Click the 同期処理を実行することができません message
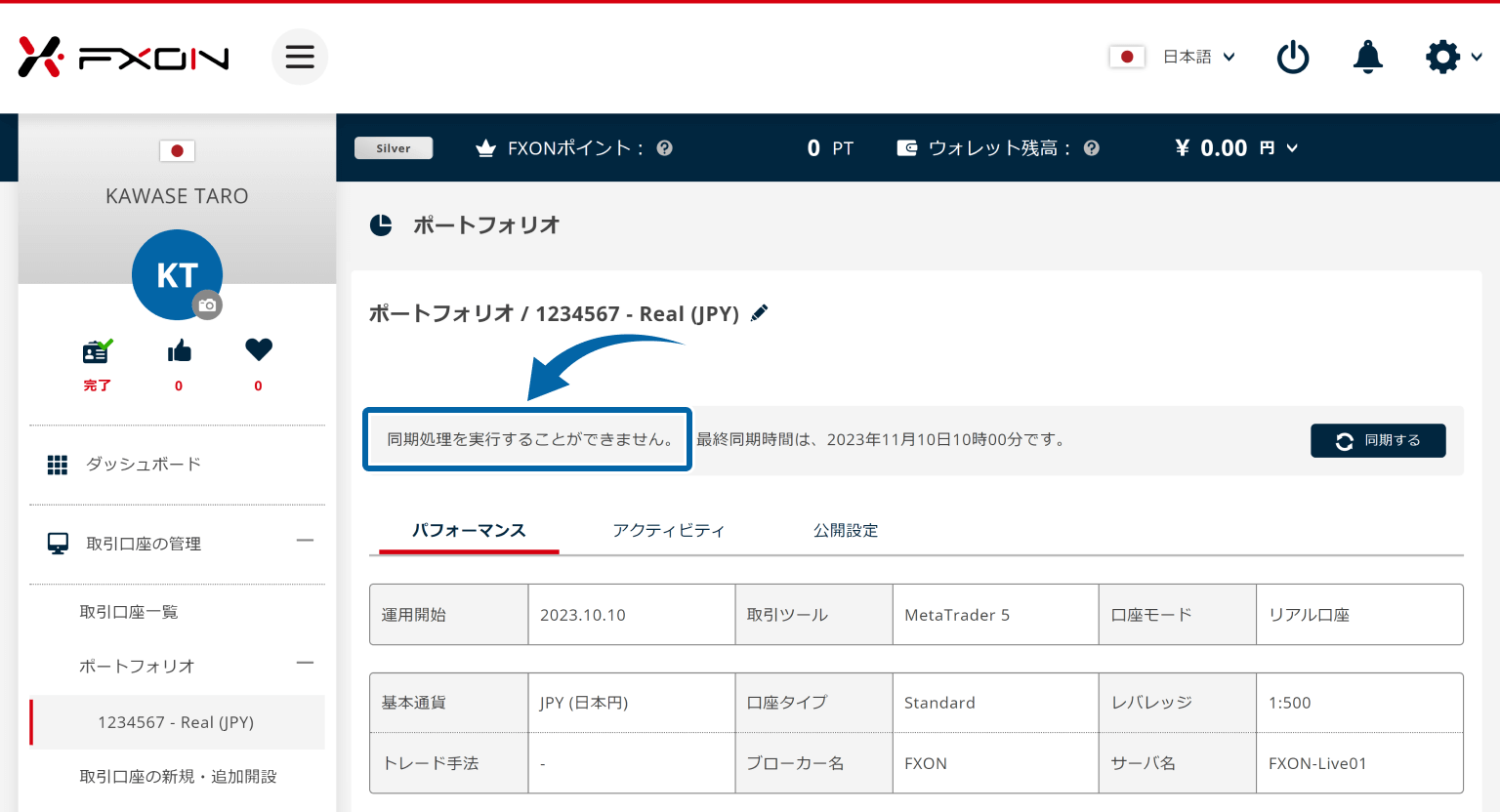Image resolution: width=1500 pixels, height=812 pixels. coord(528,439)
